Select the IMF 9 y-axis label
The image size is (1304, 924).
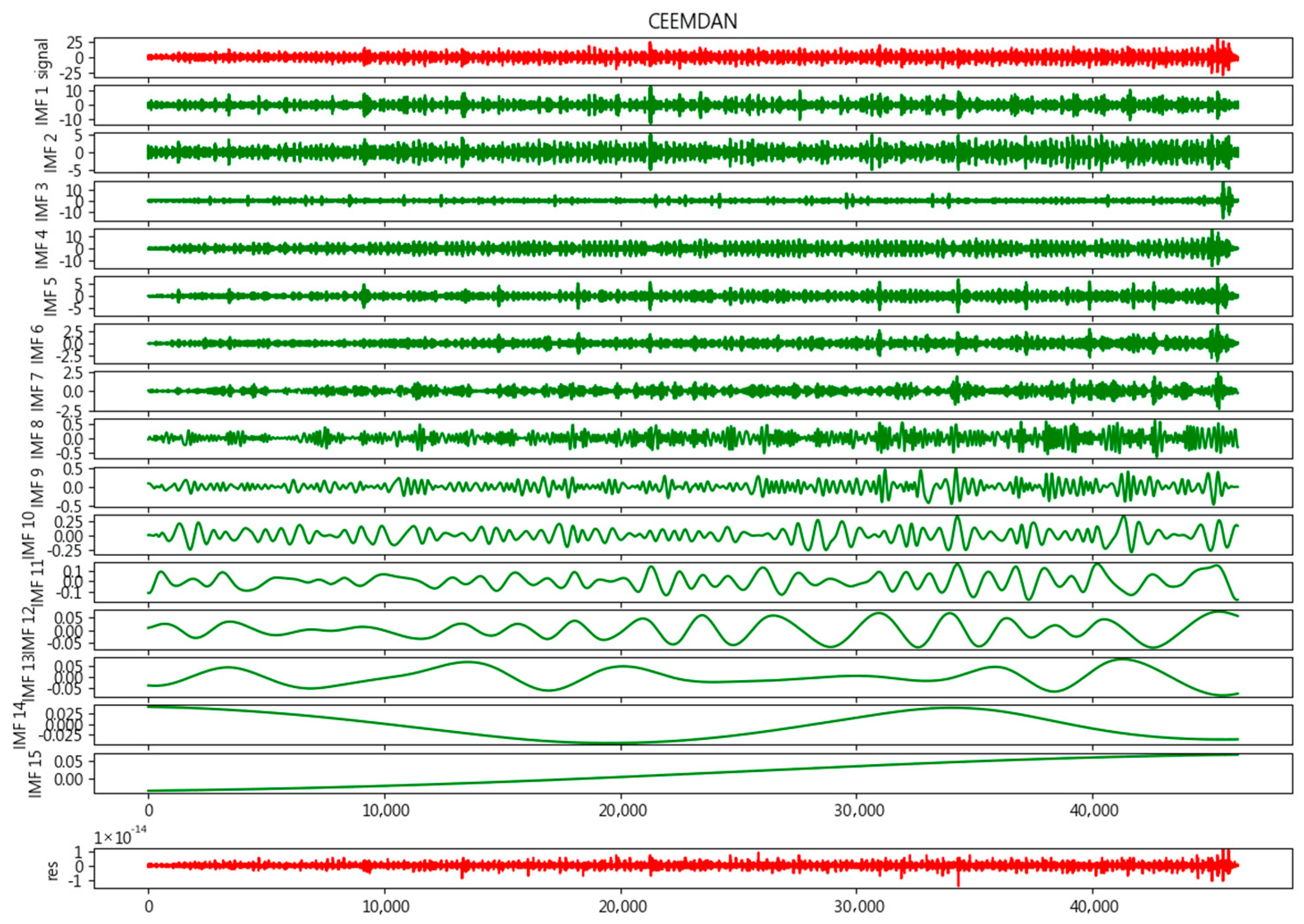pyautogui.click(x=38, y=487)
